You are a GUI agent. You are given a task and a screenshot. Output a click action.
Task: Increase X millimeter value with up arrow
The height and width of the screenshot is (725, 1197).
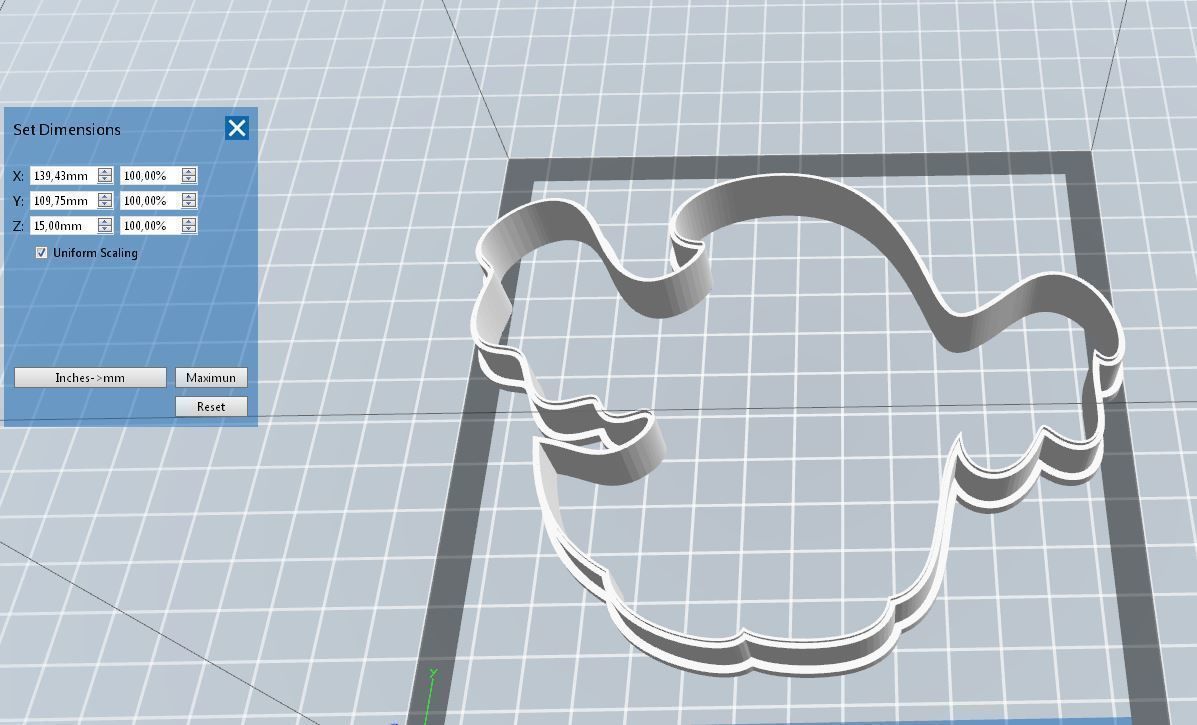tap(105, 172)
